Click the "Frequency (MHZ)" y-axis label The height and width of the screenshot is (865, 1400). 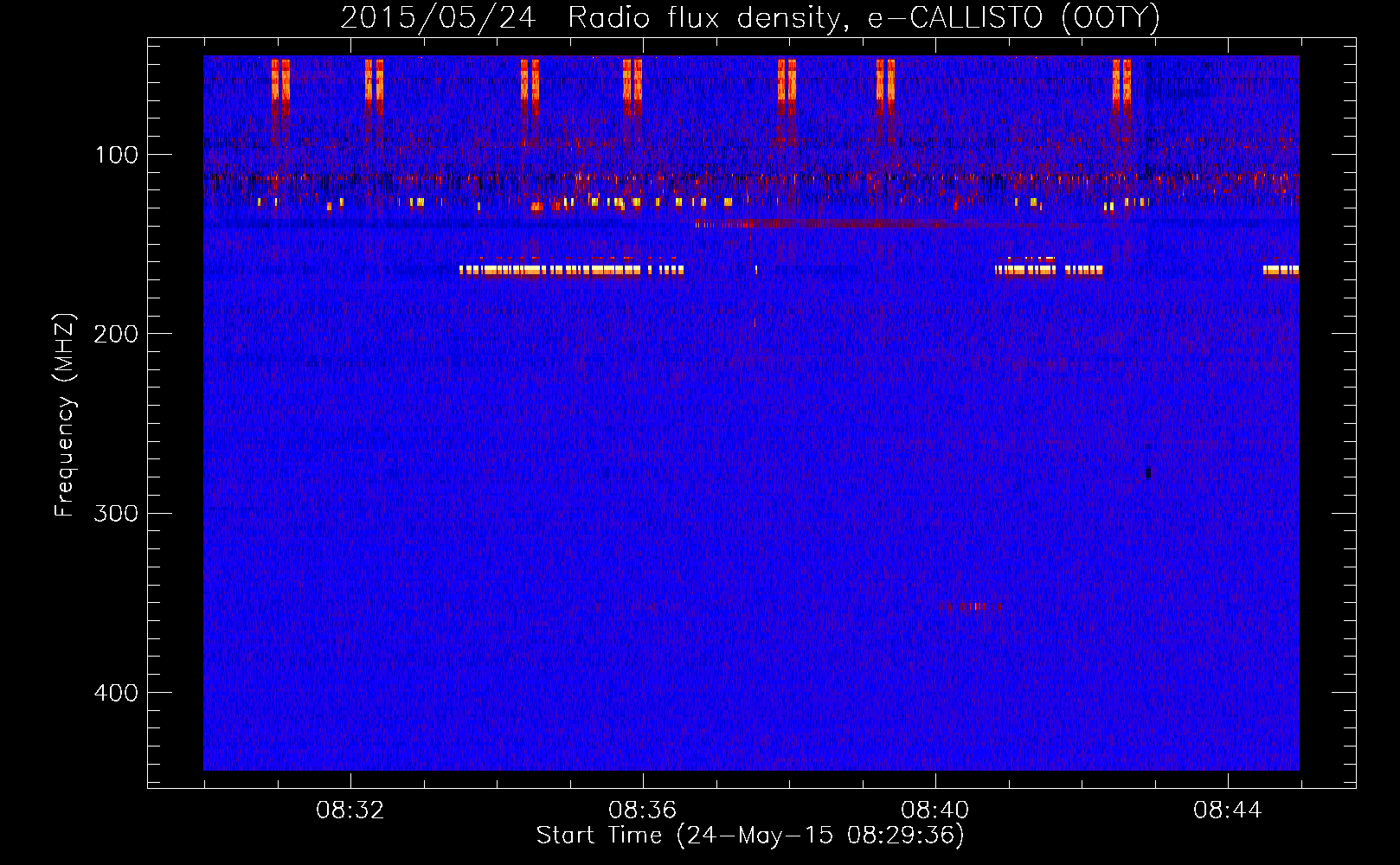pos(65,415)
